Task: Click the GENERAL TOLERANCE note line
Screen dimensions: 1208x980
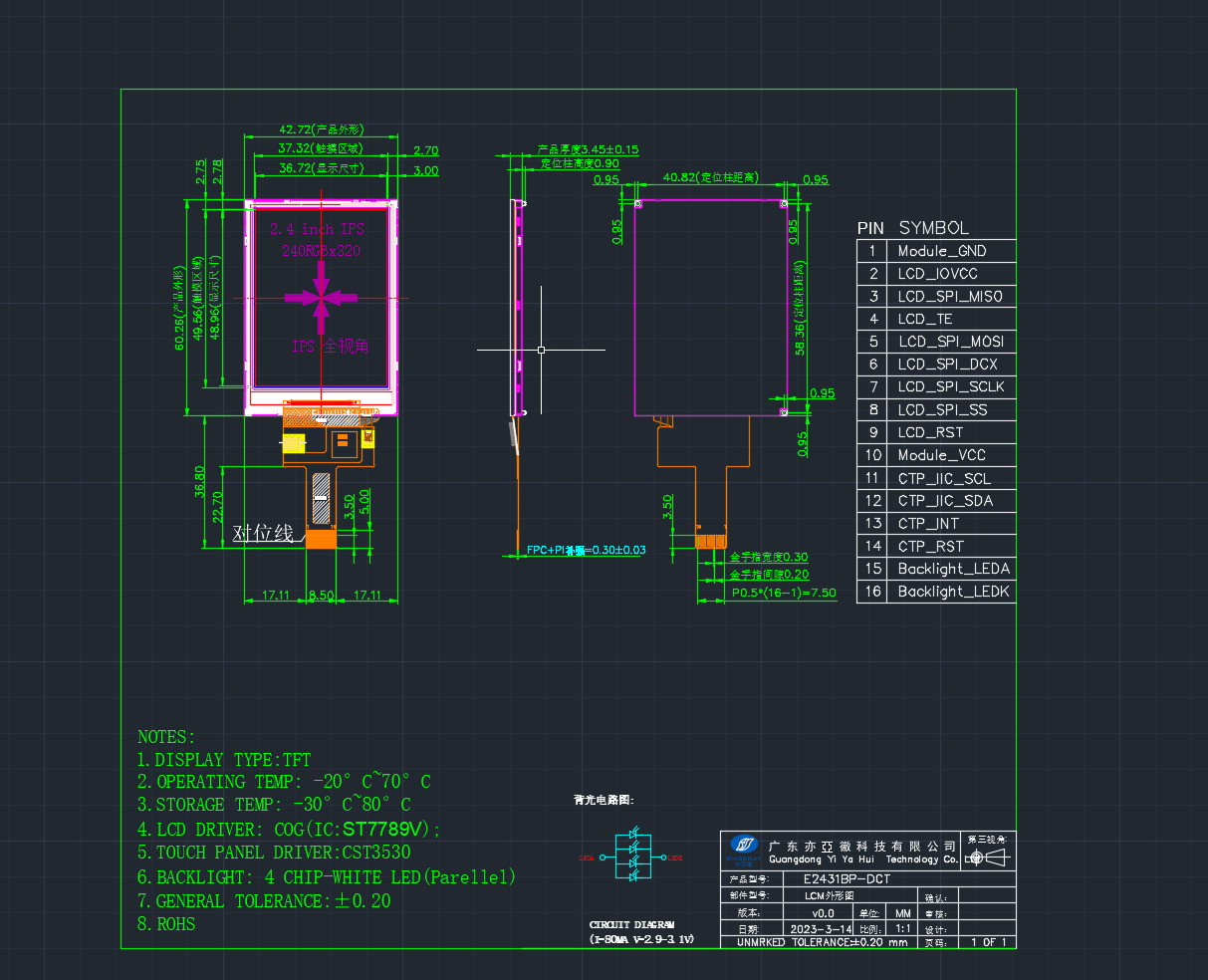Action: pyautogui.click(x=264, y=901)
